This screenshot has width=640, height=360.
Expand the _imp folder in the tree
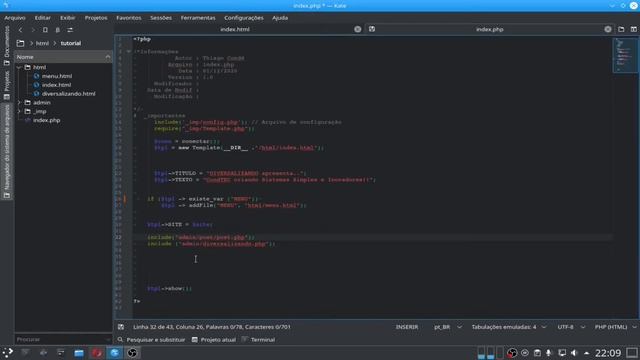19,111
